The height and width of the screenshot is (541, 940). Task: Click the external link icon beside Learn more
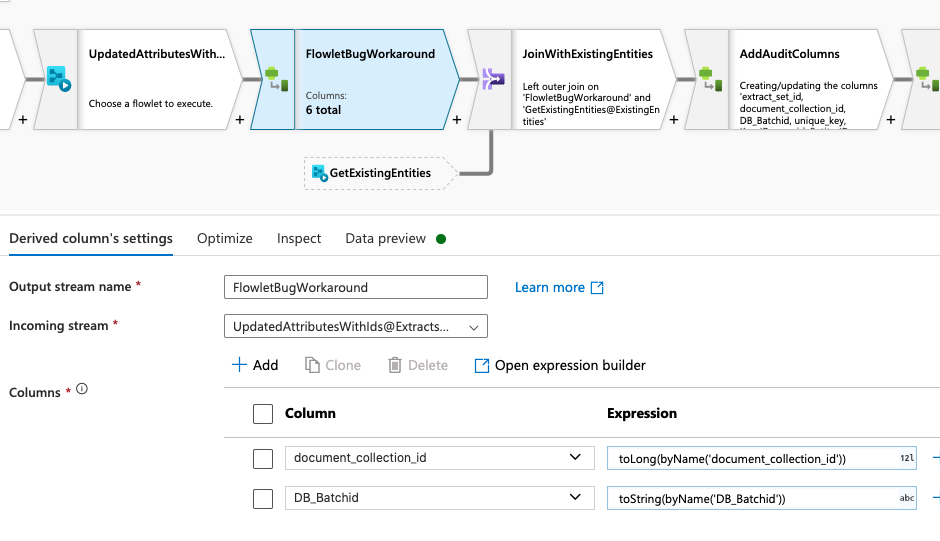[597, 288]
